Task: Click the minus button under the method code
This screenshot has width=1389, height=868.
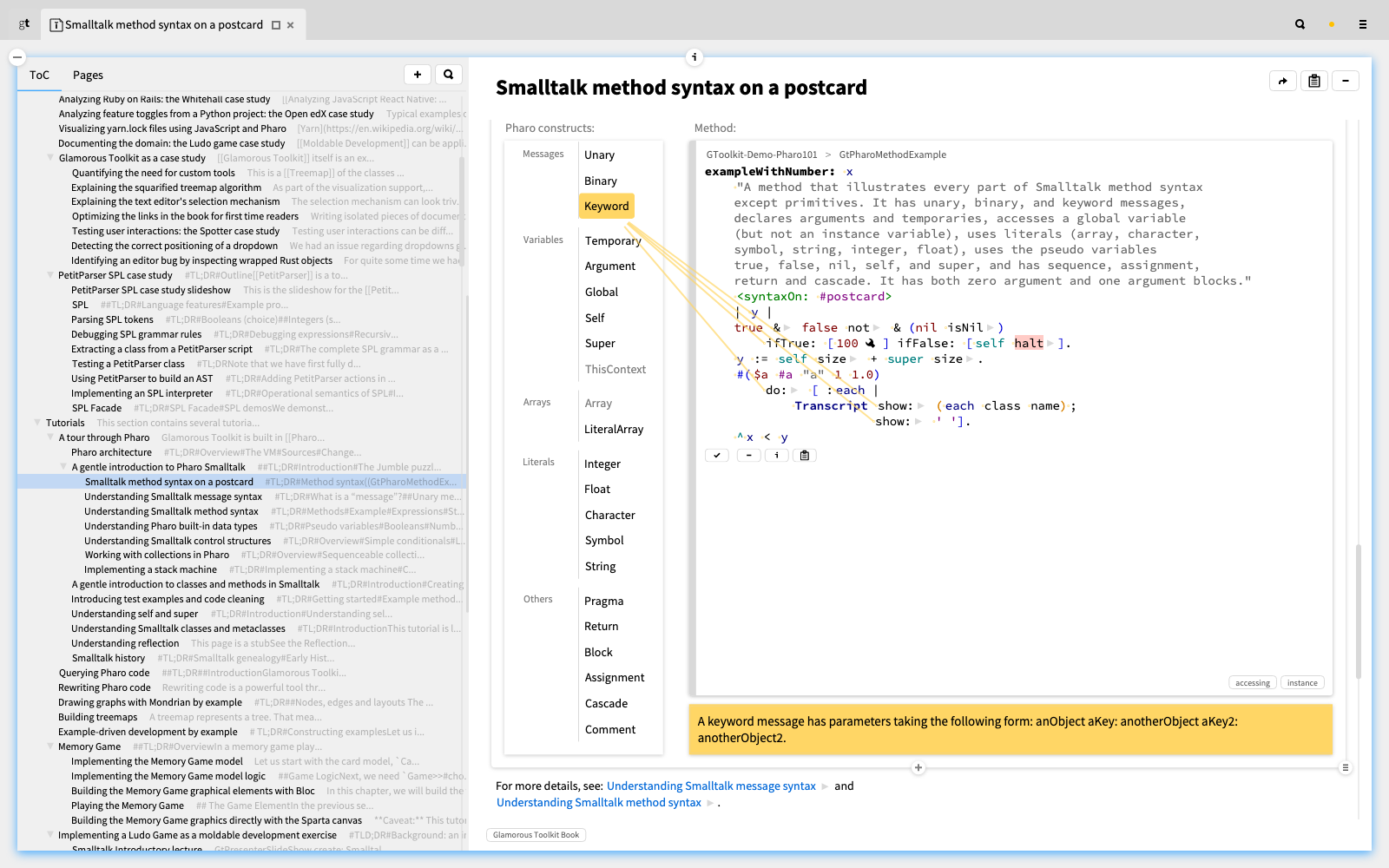Action: point(748,455)
